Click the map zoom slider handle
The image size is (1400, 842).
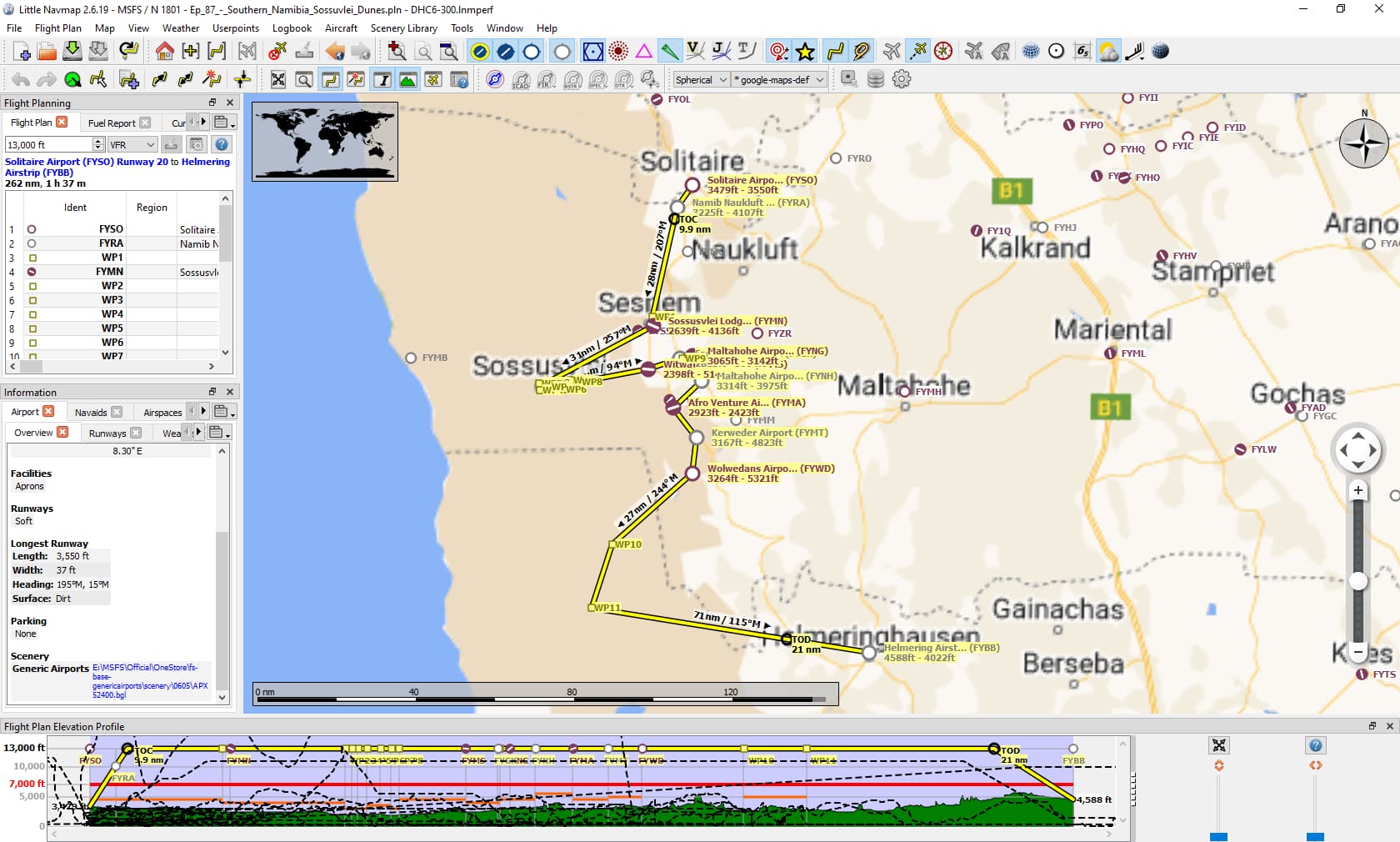1358,581
